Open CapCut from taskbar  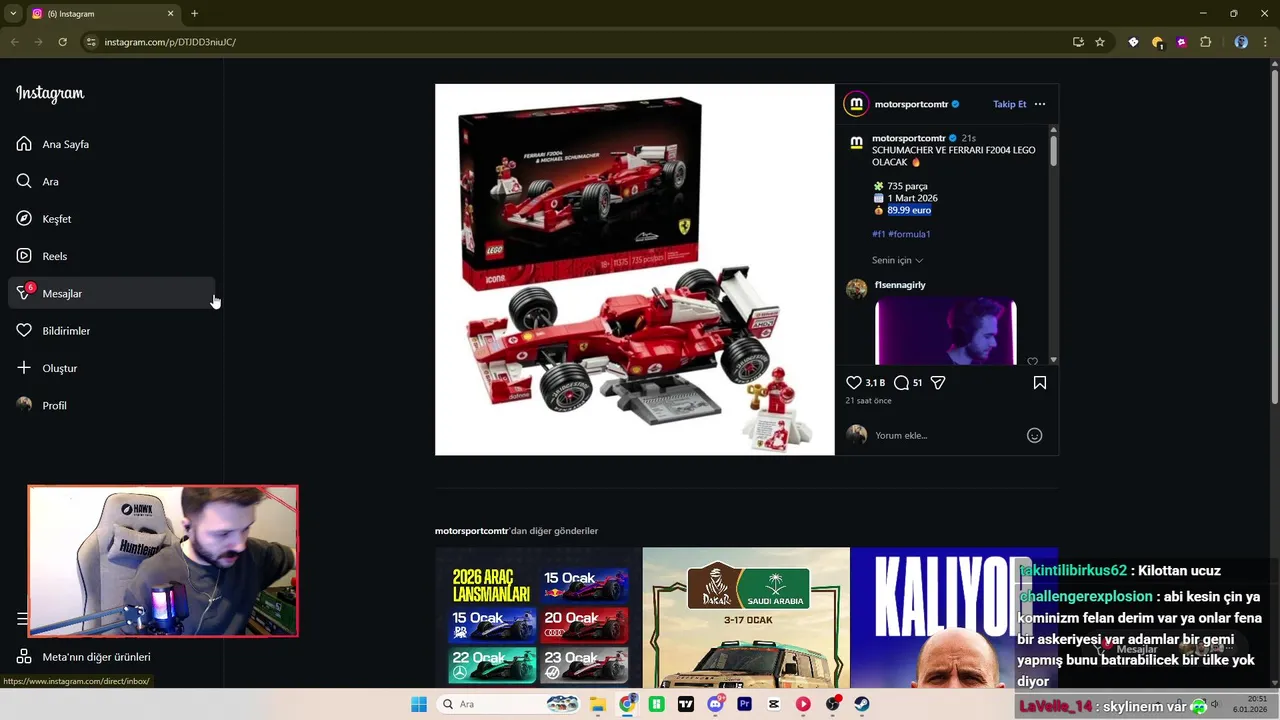(x=774, y=704)
